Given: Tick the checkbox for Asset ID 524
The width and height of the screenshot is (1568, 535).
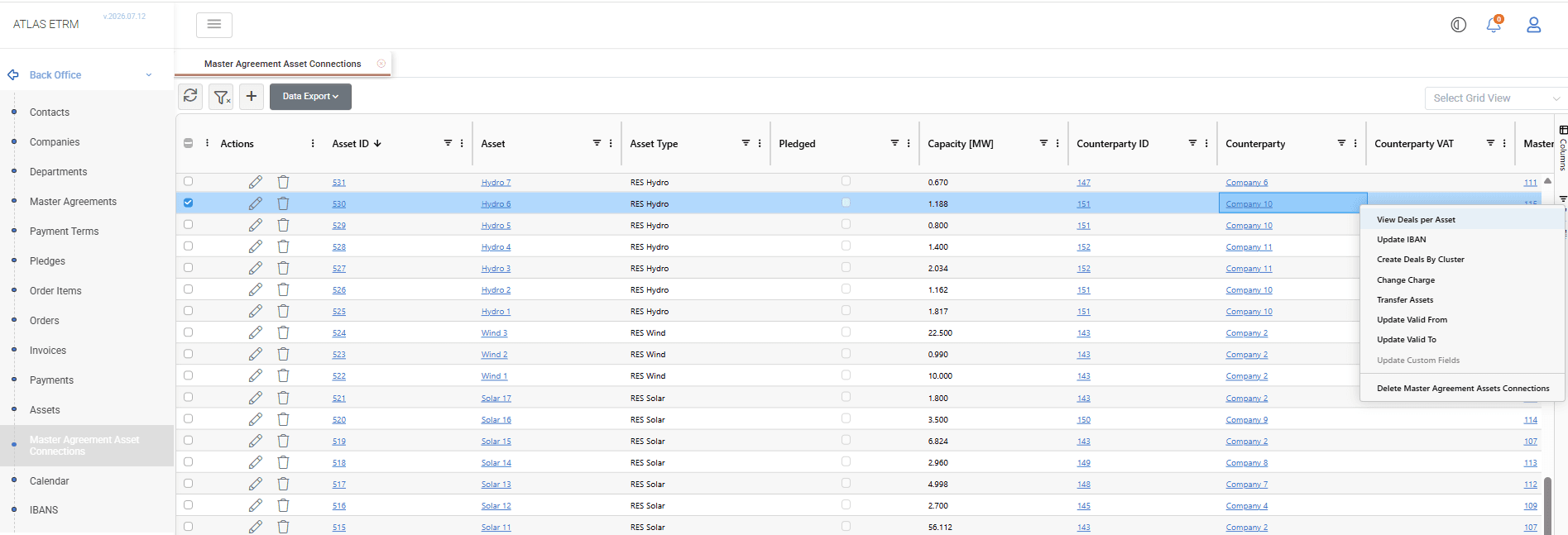Looking at the screenshot, I should pos(188,332).
